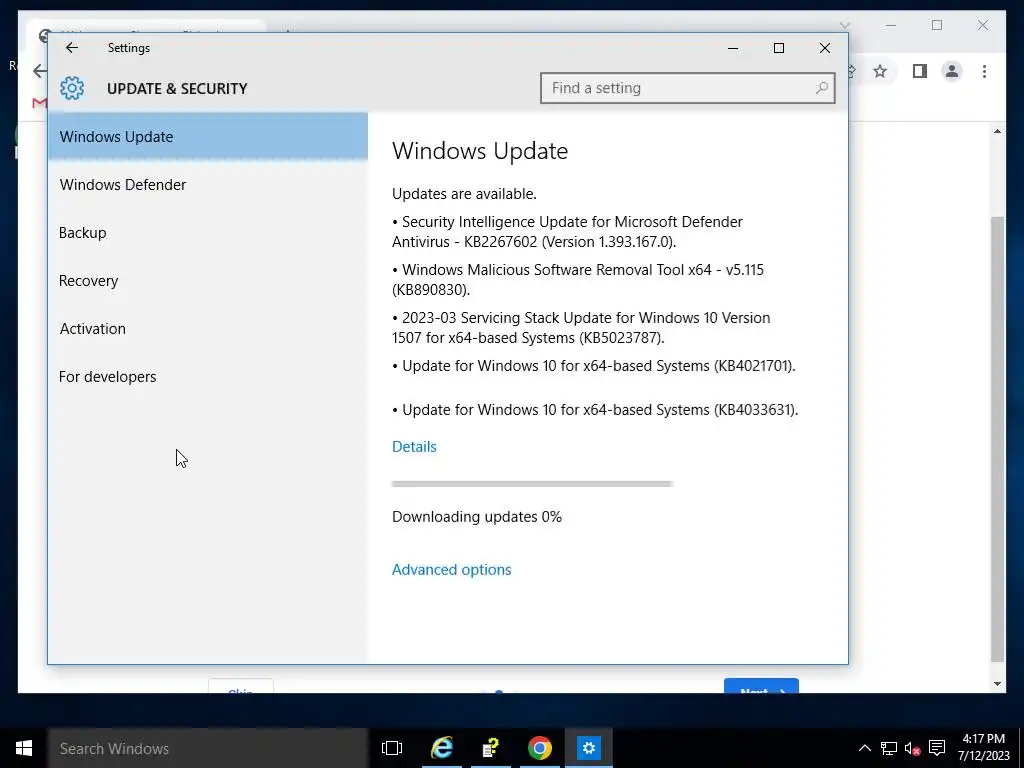Open Chrome tab search dropdown chevron
Viewport: 1024px width, 768px height.
click(x=844, y=25)
